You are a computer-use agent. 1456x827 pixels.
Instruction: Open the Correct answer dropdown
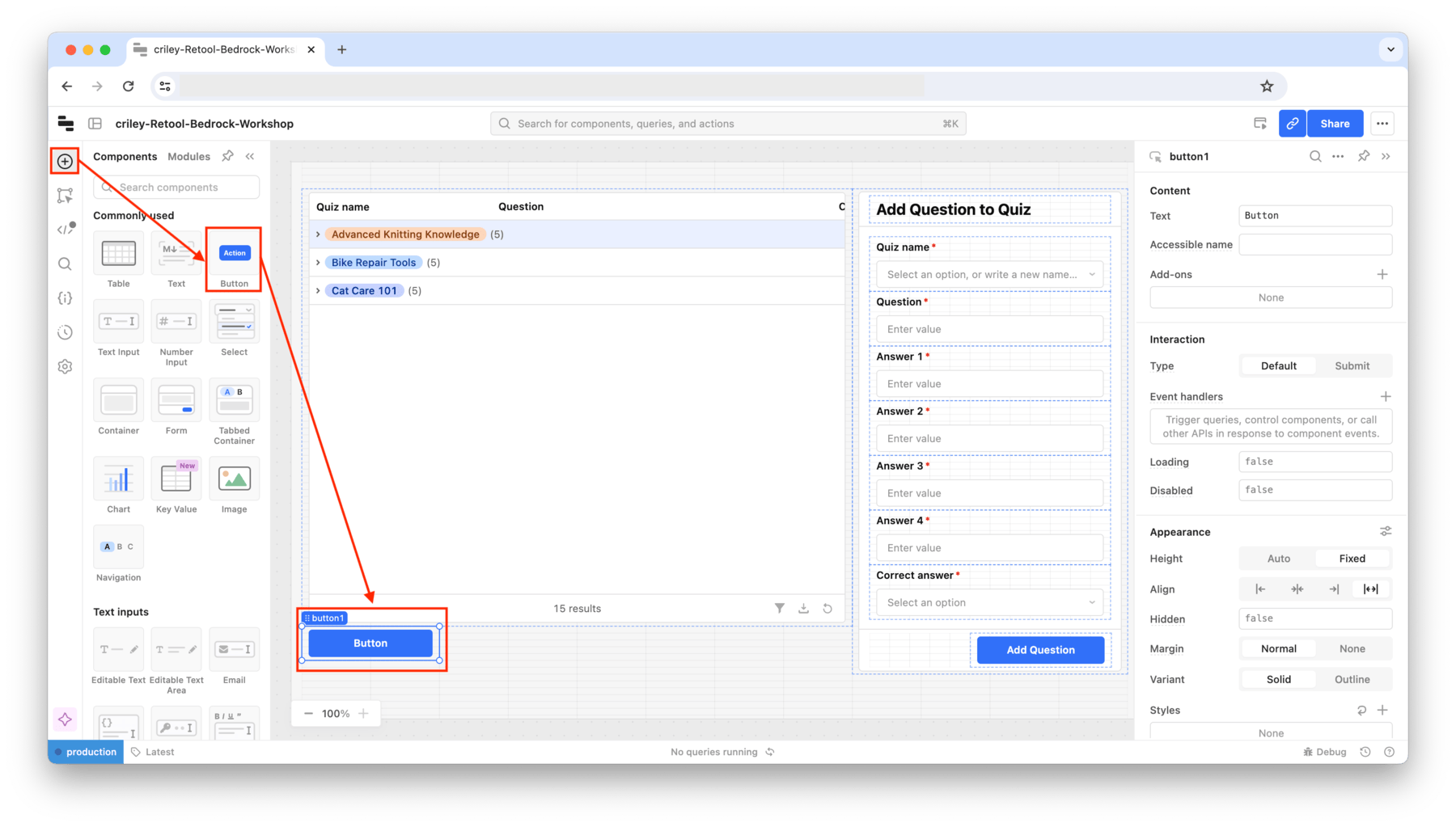[989, 602]
